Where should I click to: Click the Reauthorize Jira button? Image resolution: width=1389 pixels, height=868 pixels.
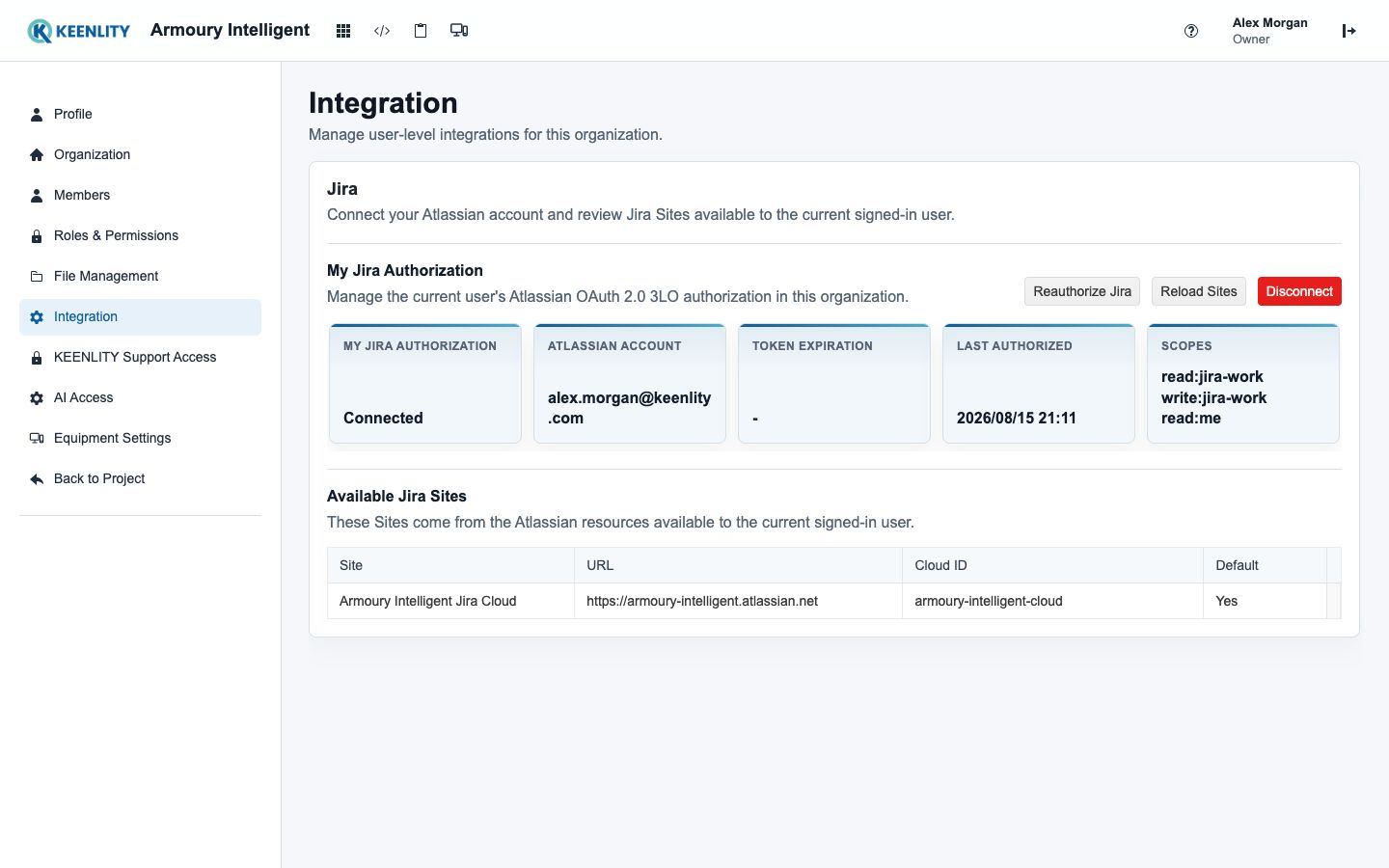click(x=1082, y=291)
